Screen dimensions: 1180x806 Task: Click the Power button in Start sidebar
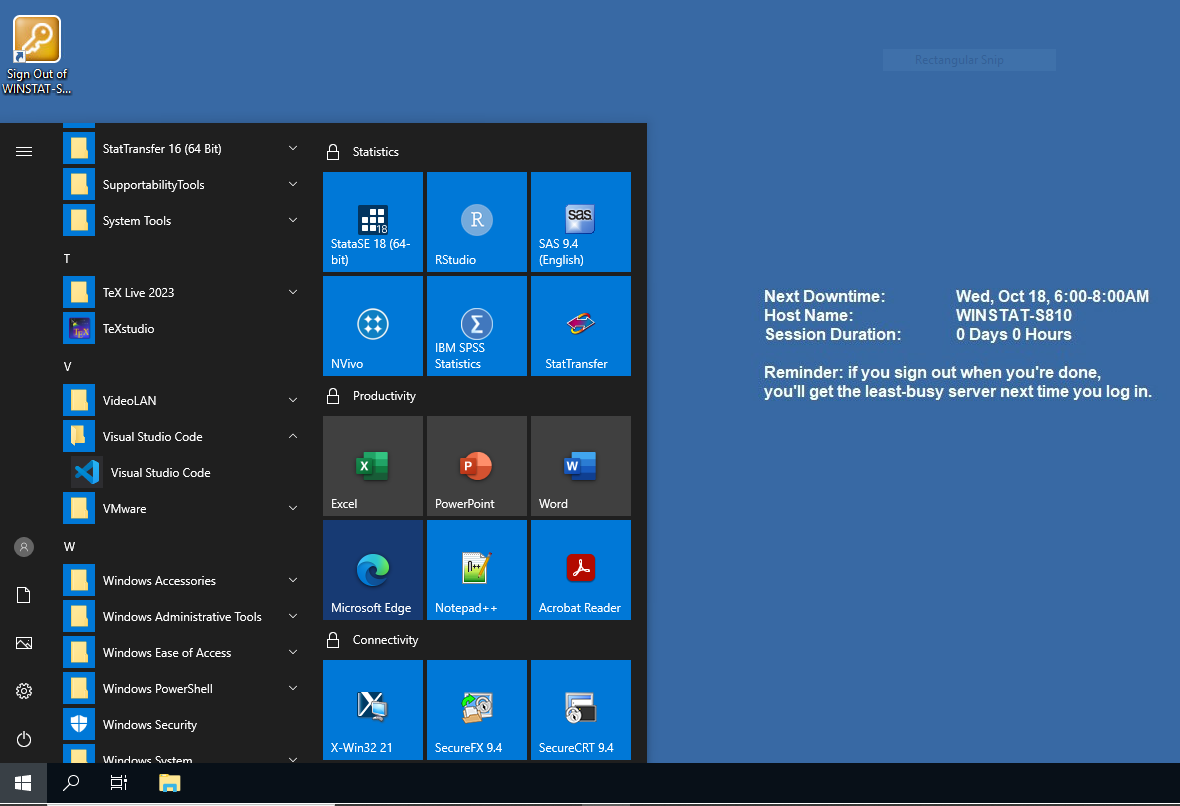point(24,739)
